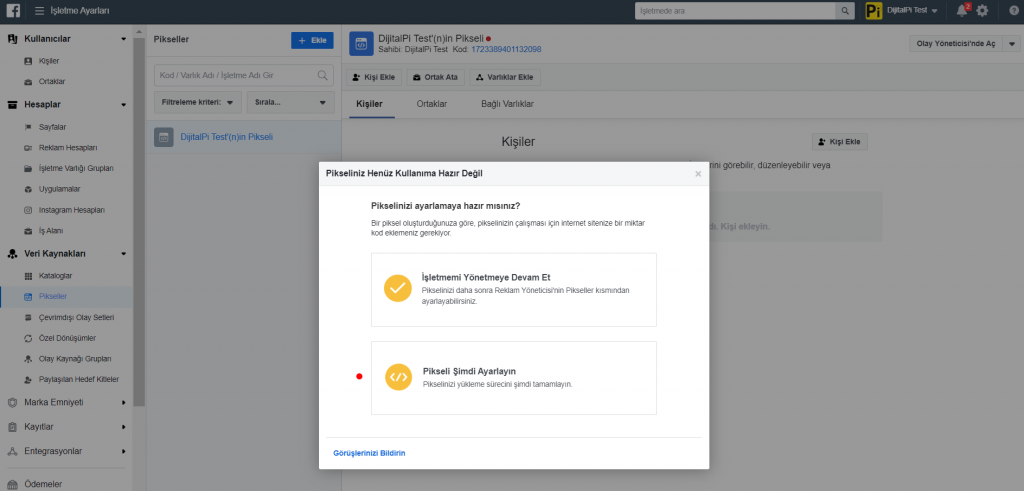Choose İşletmemi Yönetmeye Devam Et option
The width and height of the screenshot is (1024, 491).
513,289
